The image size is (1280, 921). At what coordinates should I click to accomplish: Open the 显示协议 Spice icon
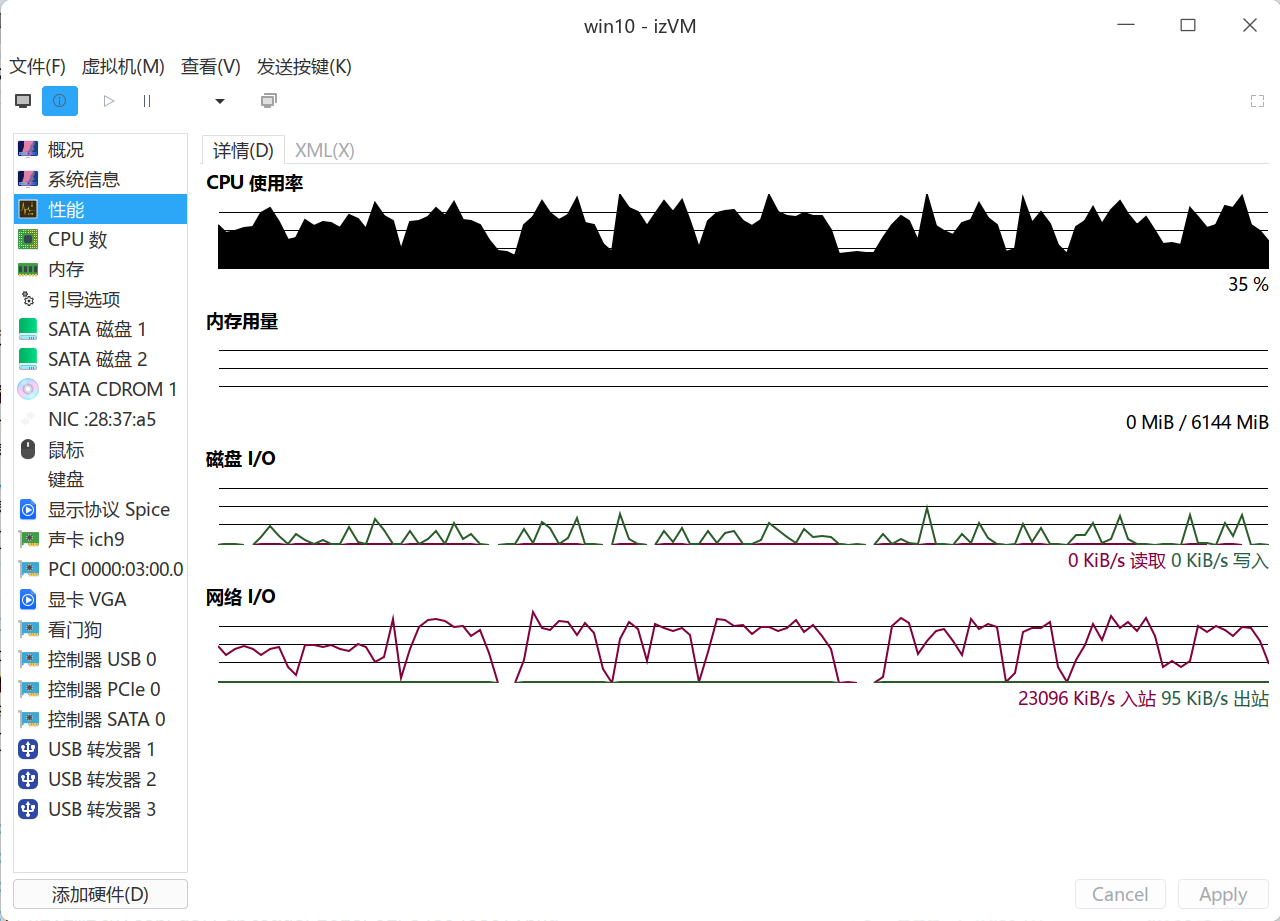tap(28, 510)
